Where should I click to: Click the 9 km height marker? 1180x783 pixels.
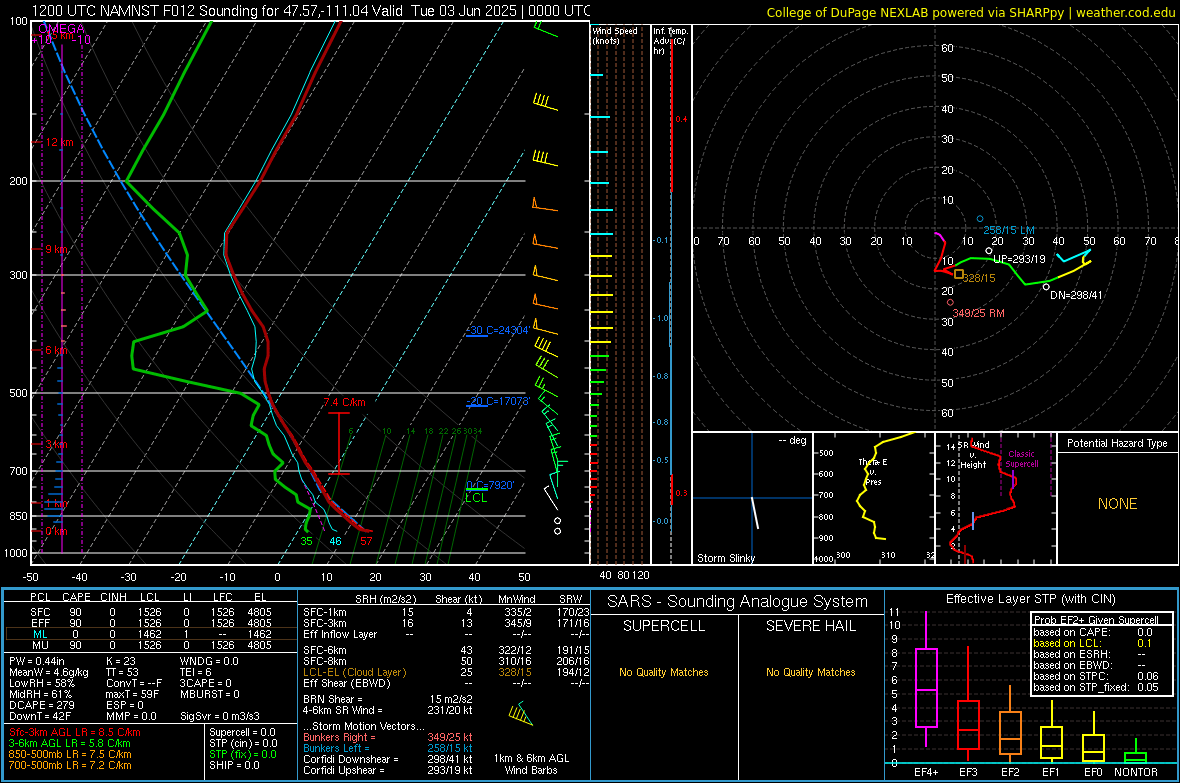pos(56,248)
